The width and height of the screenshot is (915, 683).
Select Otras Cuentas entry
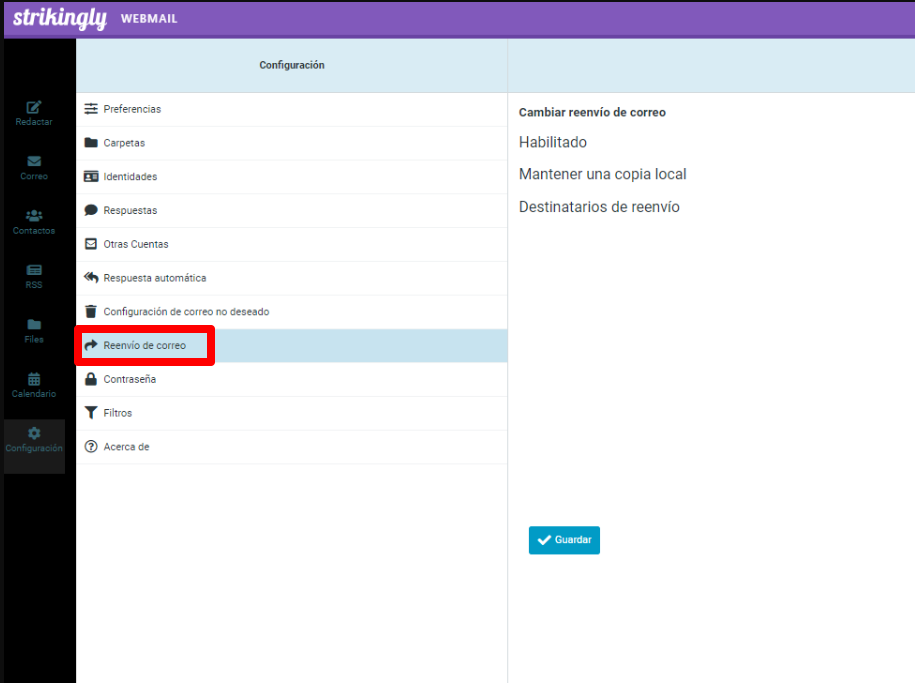pos(292,245)
